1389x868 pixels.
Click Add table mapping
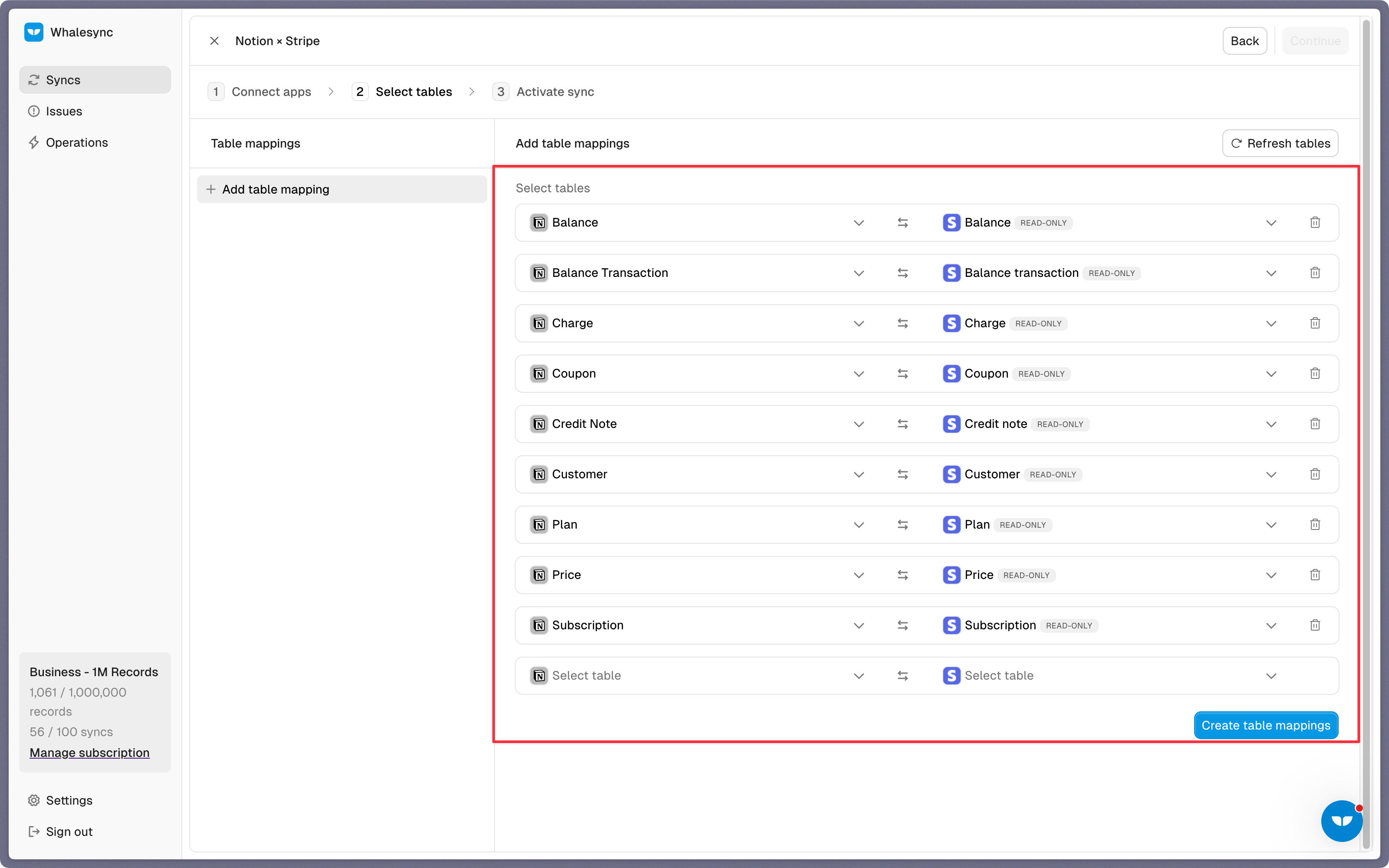(342, 190)
